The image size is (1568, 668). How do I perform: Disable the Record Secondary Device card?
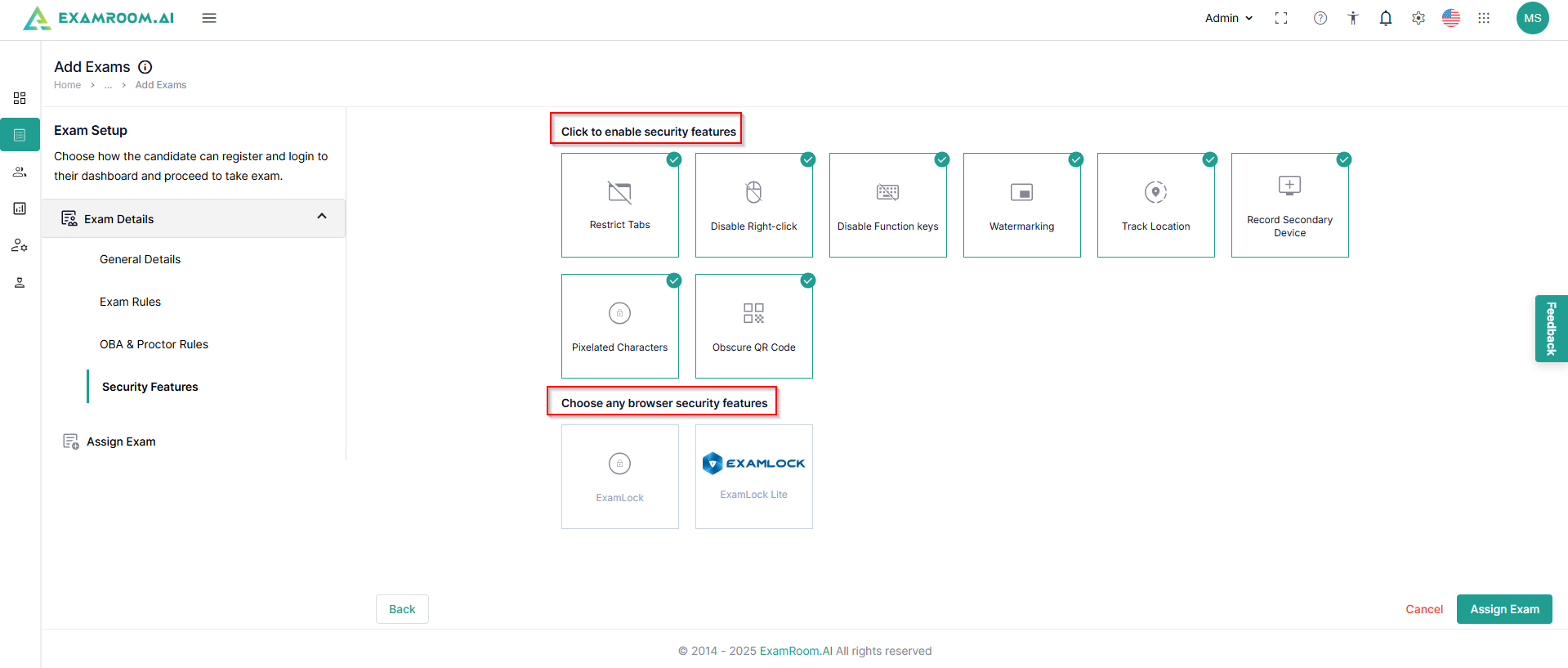tap(1290, 205)
